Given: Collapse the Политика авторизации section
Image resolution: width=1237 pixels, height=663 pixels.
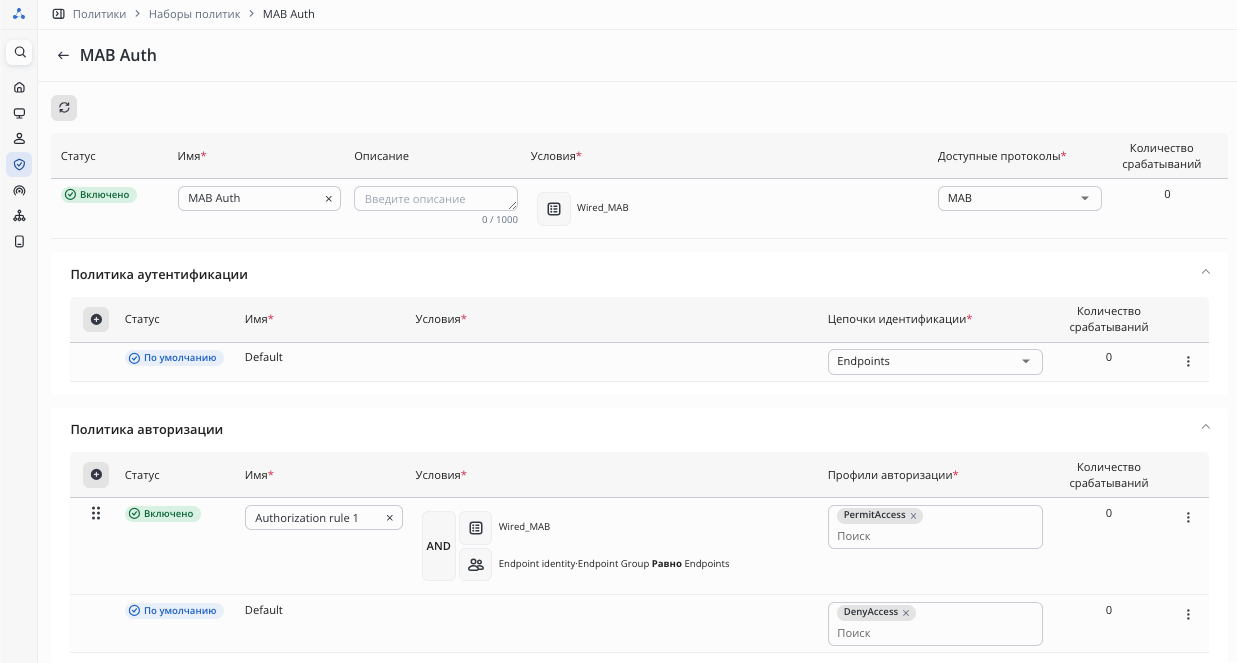Looking at the screenshot, I should tap(1205, 426).
